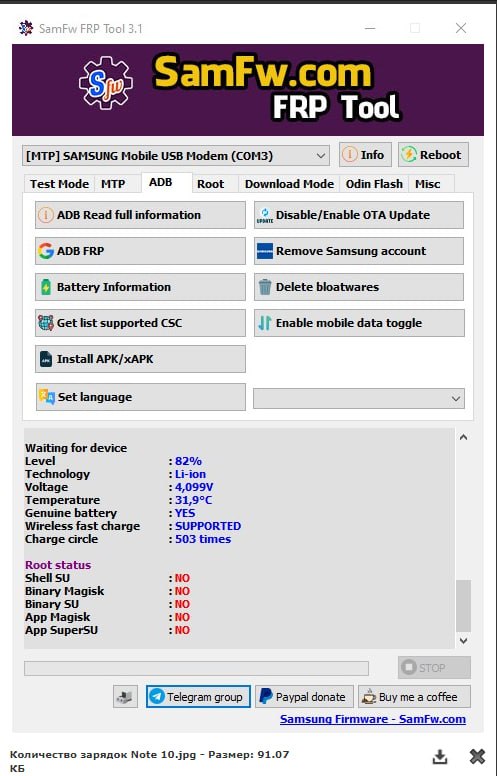The width and height of the screenshot is (497, 776).
Task: Click the log scrollbar down arrow
Action: pos(463,640)
